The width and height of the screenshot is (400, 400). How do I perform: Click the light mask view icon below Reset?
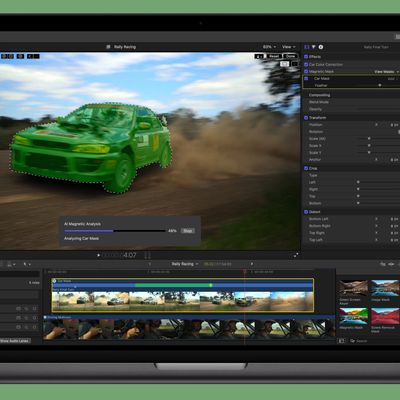click(x=284, y=64)
